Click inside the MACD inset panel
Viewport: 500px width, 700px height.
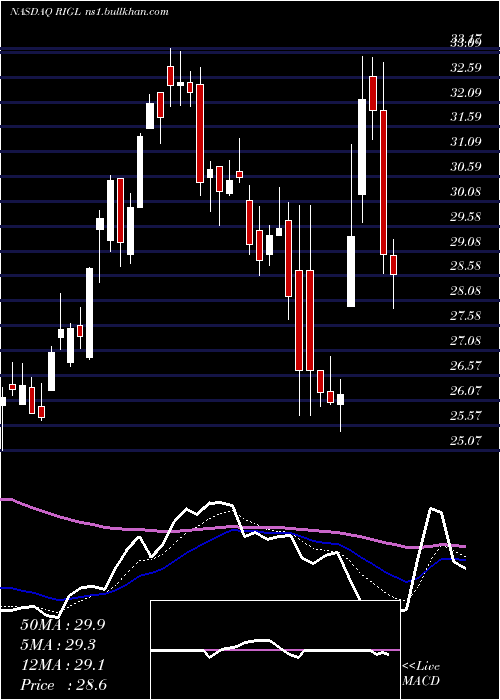tap(275, 650)
